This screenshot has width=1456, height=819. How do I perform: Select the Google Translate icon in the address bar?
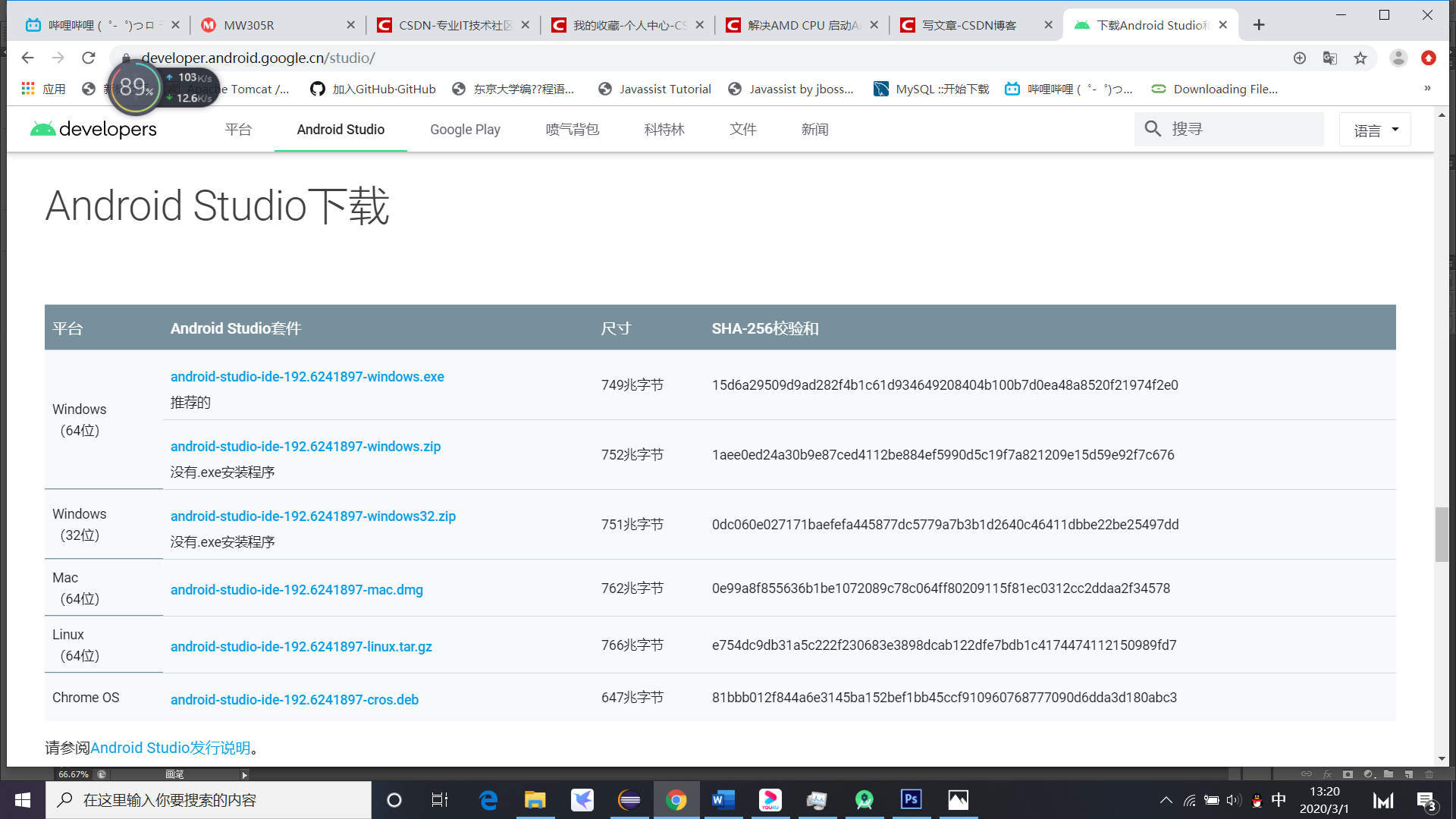pyautogui.click(x=1329, y=58)
